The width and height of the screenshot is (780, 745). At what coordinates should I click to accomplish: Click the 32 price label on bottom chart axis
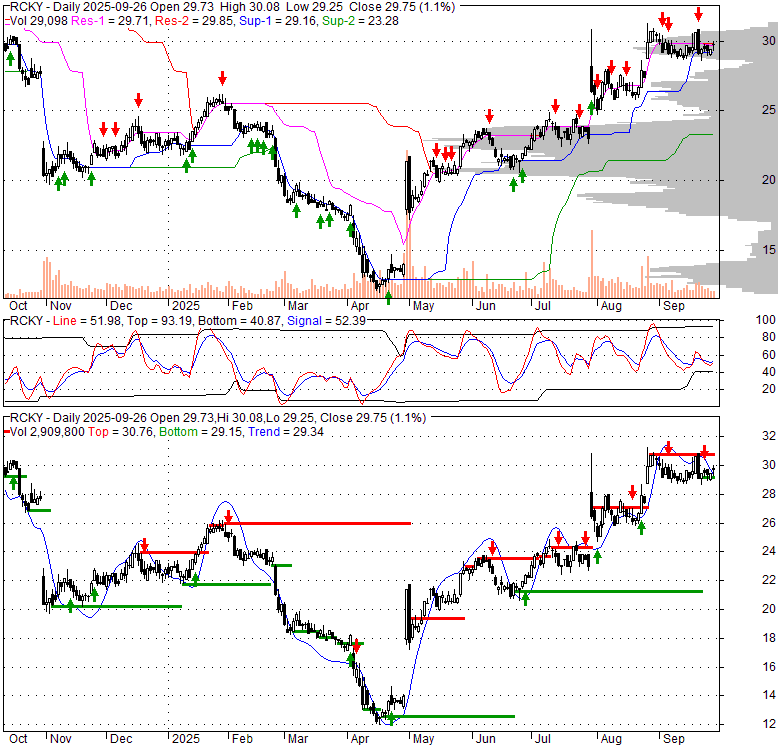coord(769,436)
